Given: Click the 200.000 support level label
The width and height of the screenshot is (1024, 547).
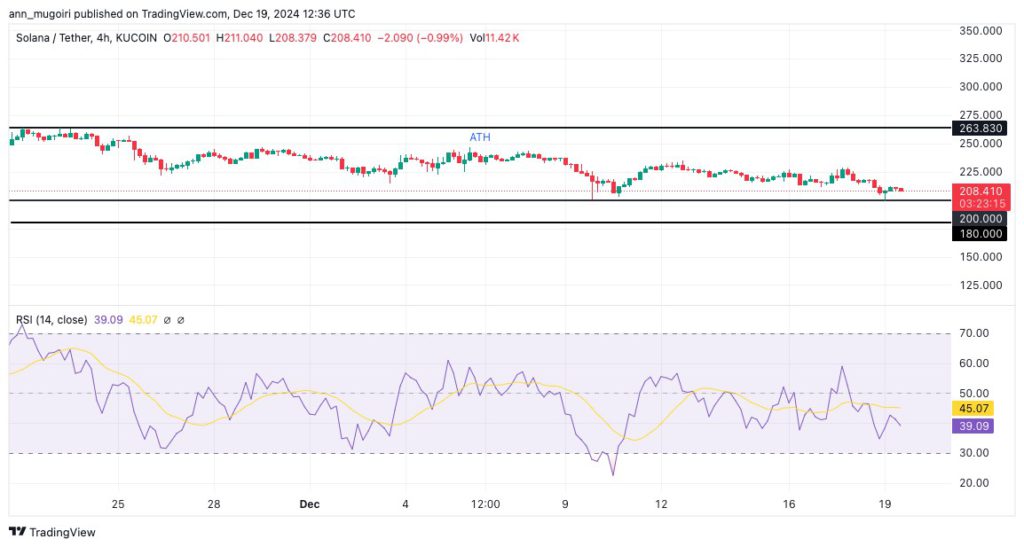Looking at the screenshot, I should click(980, 219).
